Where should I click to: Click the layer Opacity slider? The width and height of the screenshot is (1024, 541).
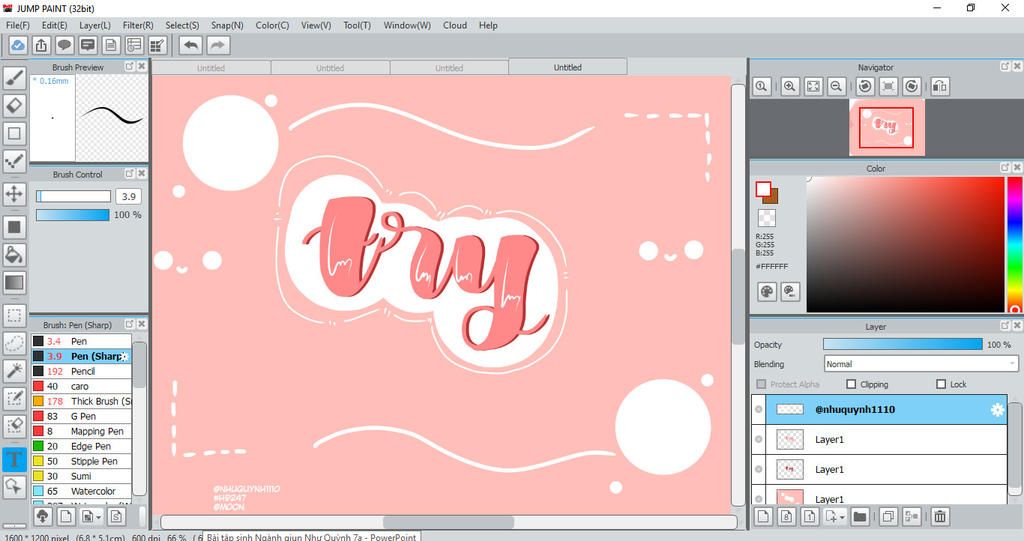click(x=903, y=344)
